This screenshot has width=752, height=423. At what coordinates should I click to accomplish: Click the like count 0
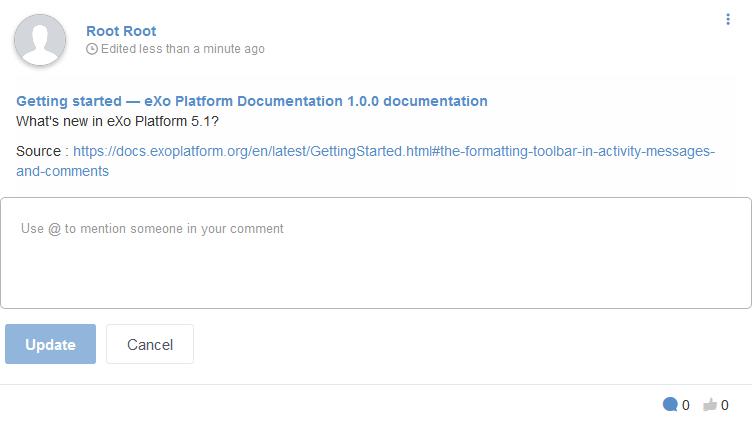pyautogui.click(x=725, y=405)
